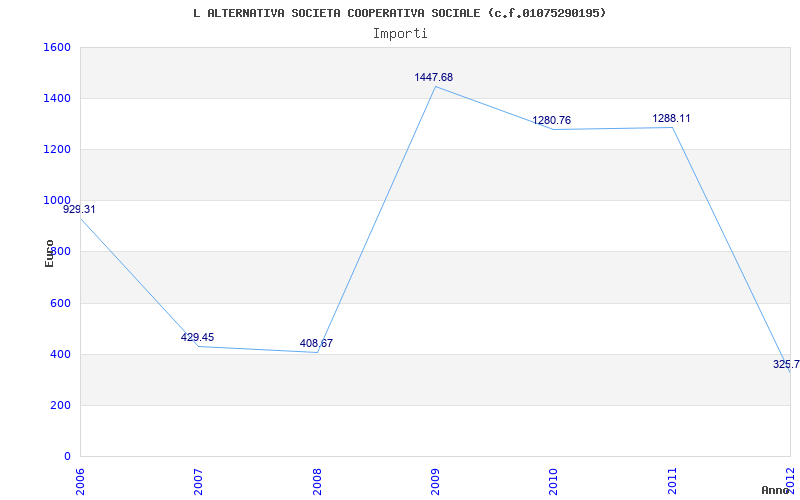Click the Anno x-axis title
800x500 pixels.
(x=776, y=490)
